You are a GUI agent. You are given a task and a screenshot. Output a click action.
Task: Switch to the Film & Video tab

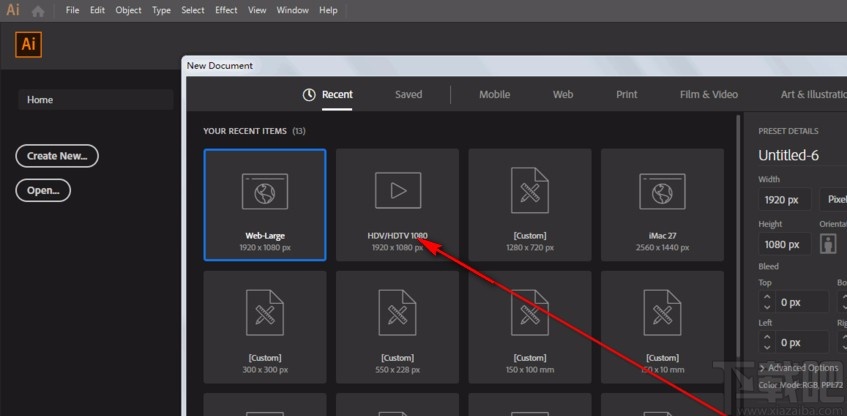click(x=709, y=95)
